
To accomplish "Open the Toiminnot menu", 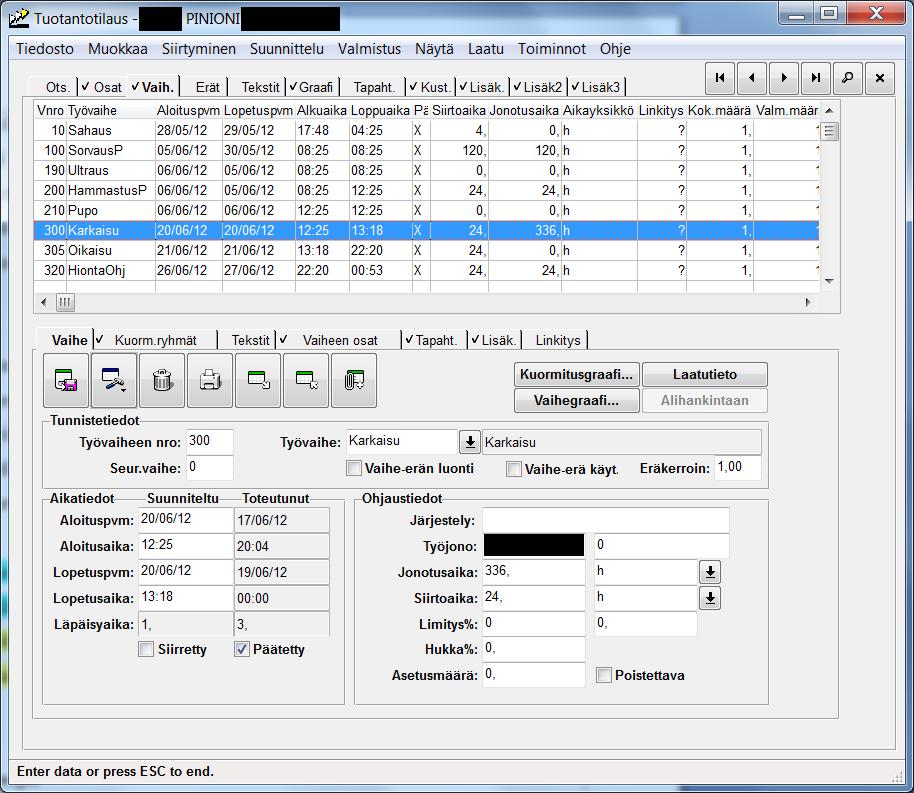I will point(552,49).
